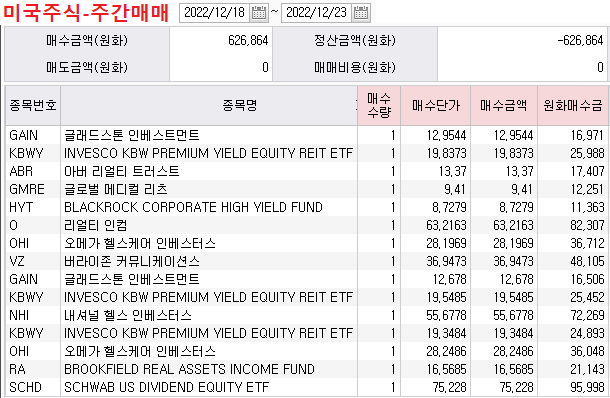The height and width of the screenshot is (398, 610).
Task: Open the start date calendar picker icon
Action: [x=259, y=13]
